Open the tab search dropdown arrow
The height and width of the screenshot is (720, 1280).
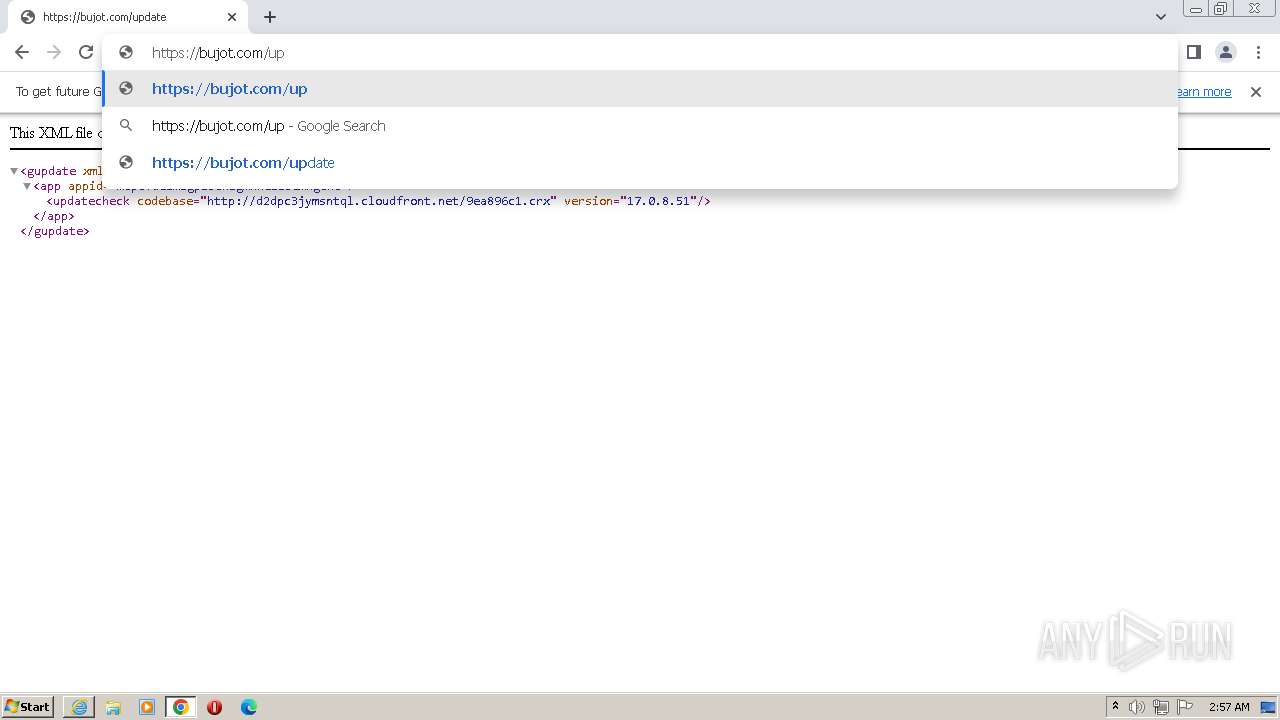(x=1161, y=17)
